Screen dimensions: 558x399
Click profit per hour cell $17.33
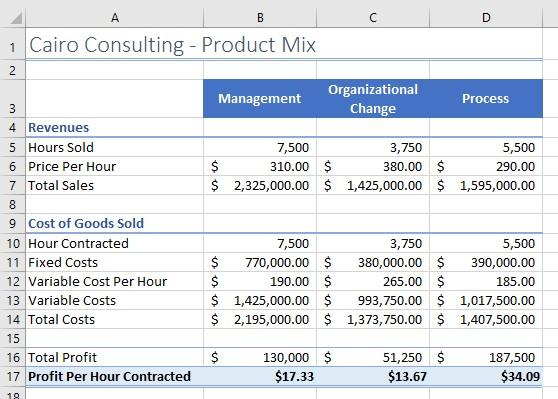coord(260,376)
